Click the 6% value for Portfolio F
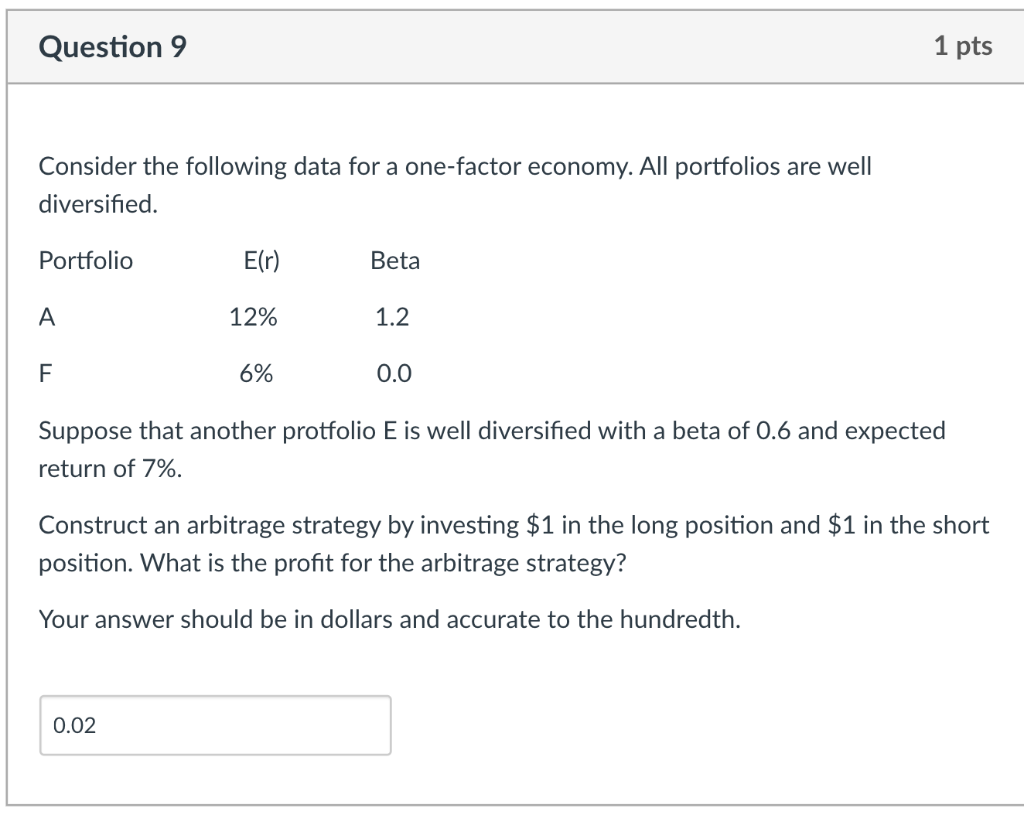Image resolution: width=1024 pixels, height=815 pixels. point(258,373)
